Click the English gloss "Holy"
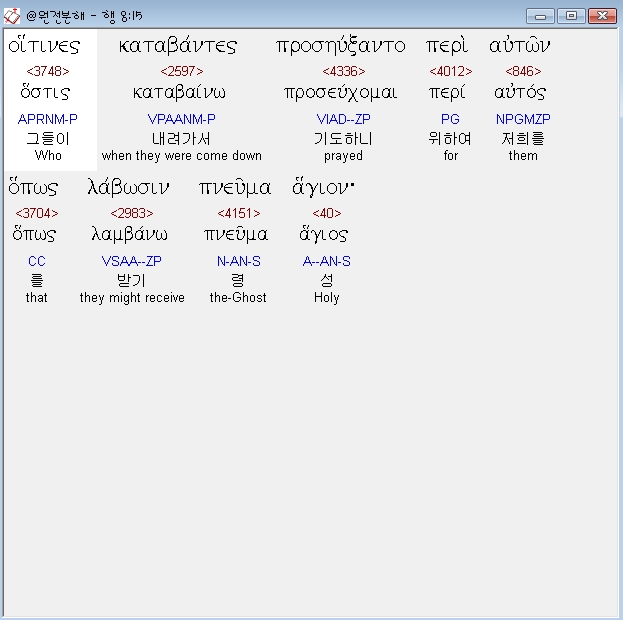The height and width of the screenshot is (620, 623). [327, 298]
